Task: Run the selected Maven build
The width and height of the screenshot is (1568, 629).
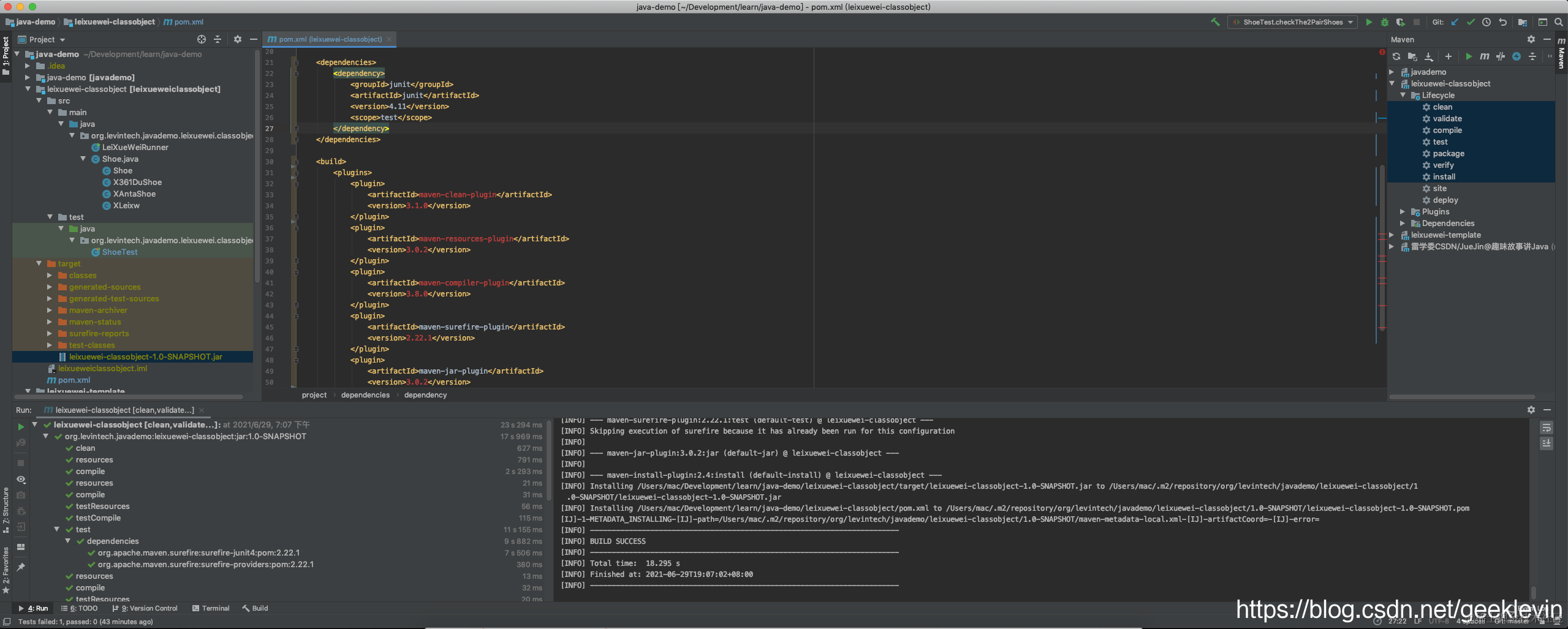Action: 1469,56
